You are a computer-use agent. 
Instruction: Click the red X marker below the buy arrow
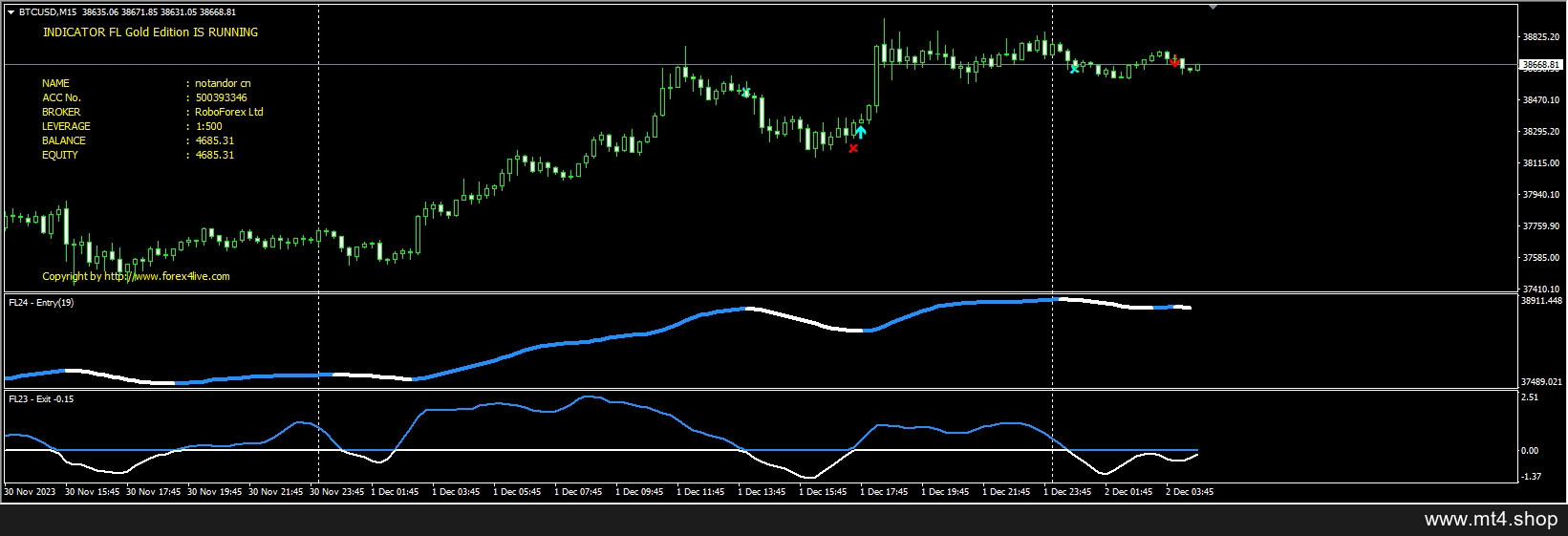(x=853, y=148)
